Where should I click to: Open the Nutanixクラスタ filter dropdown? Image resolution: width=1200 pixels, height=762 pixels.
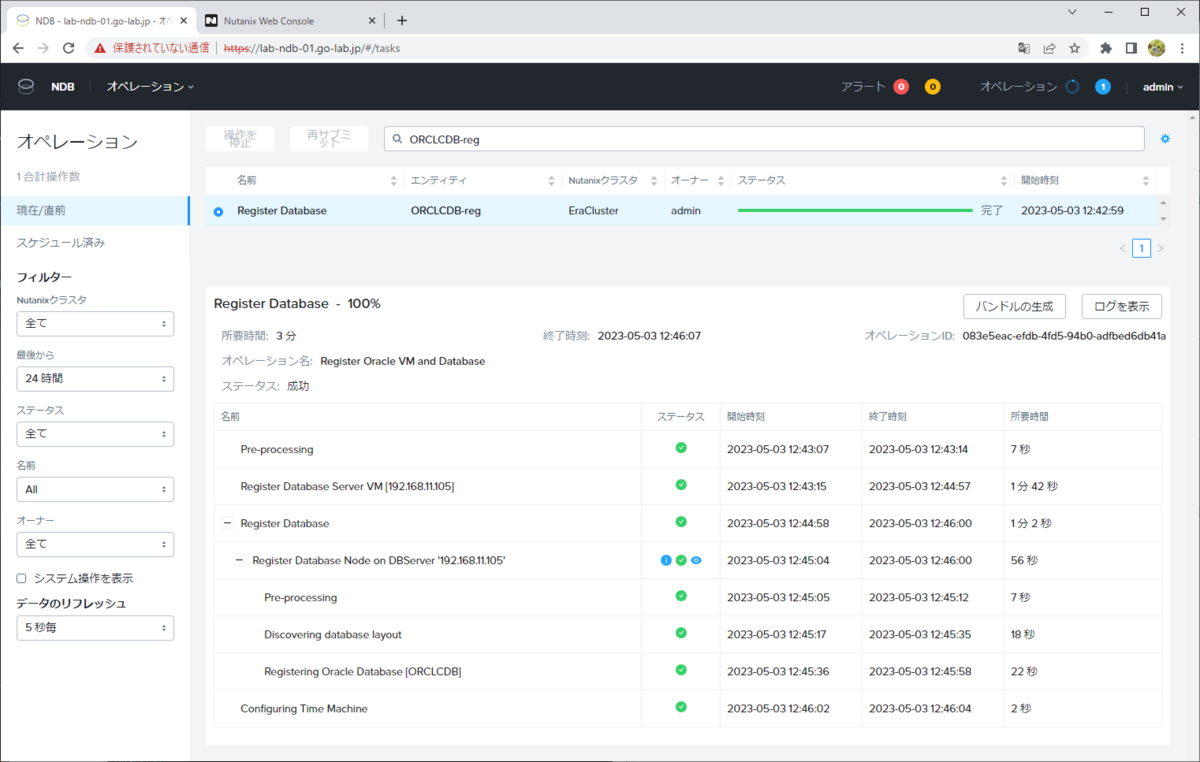coord(95,324)
